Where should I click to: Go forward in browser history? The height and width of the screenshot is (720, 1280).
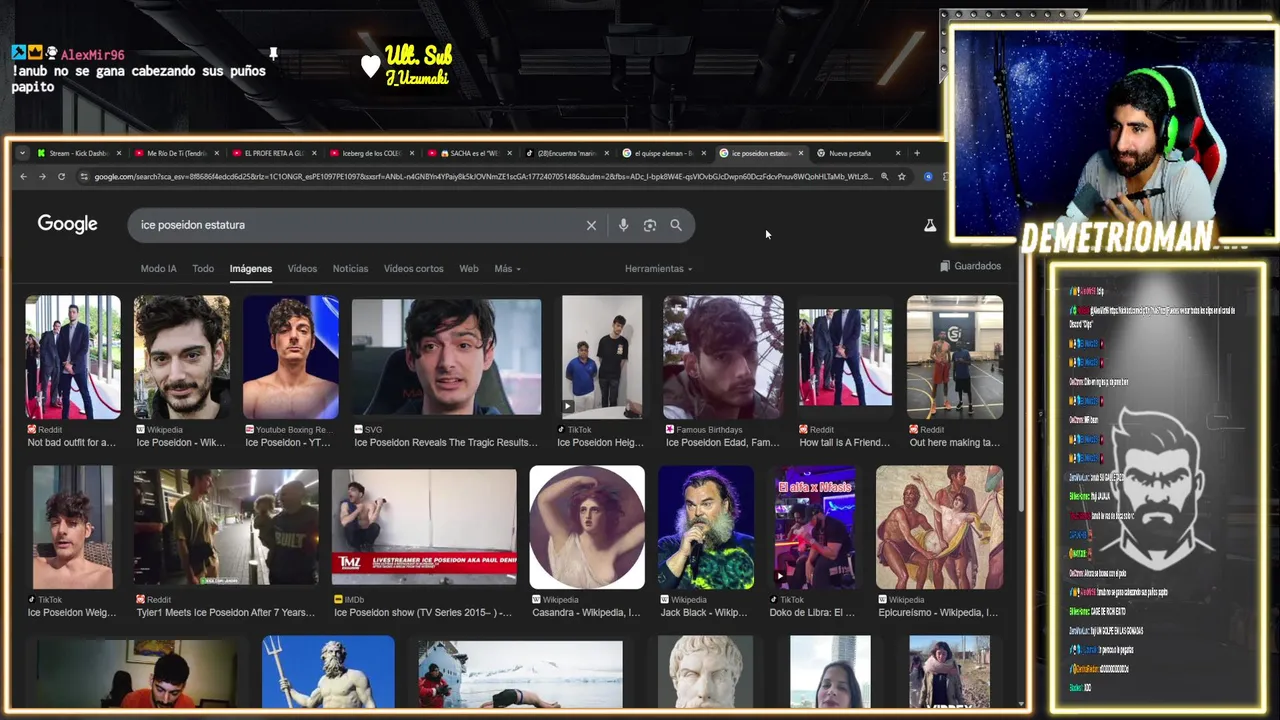point(42,177)
